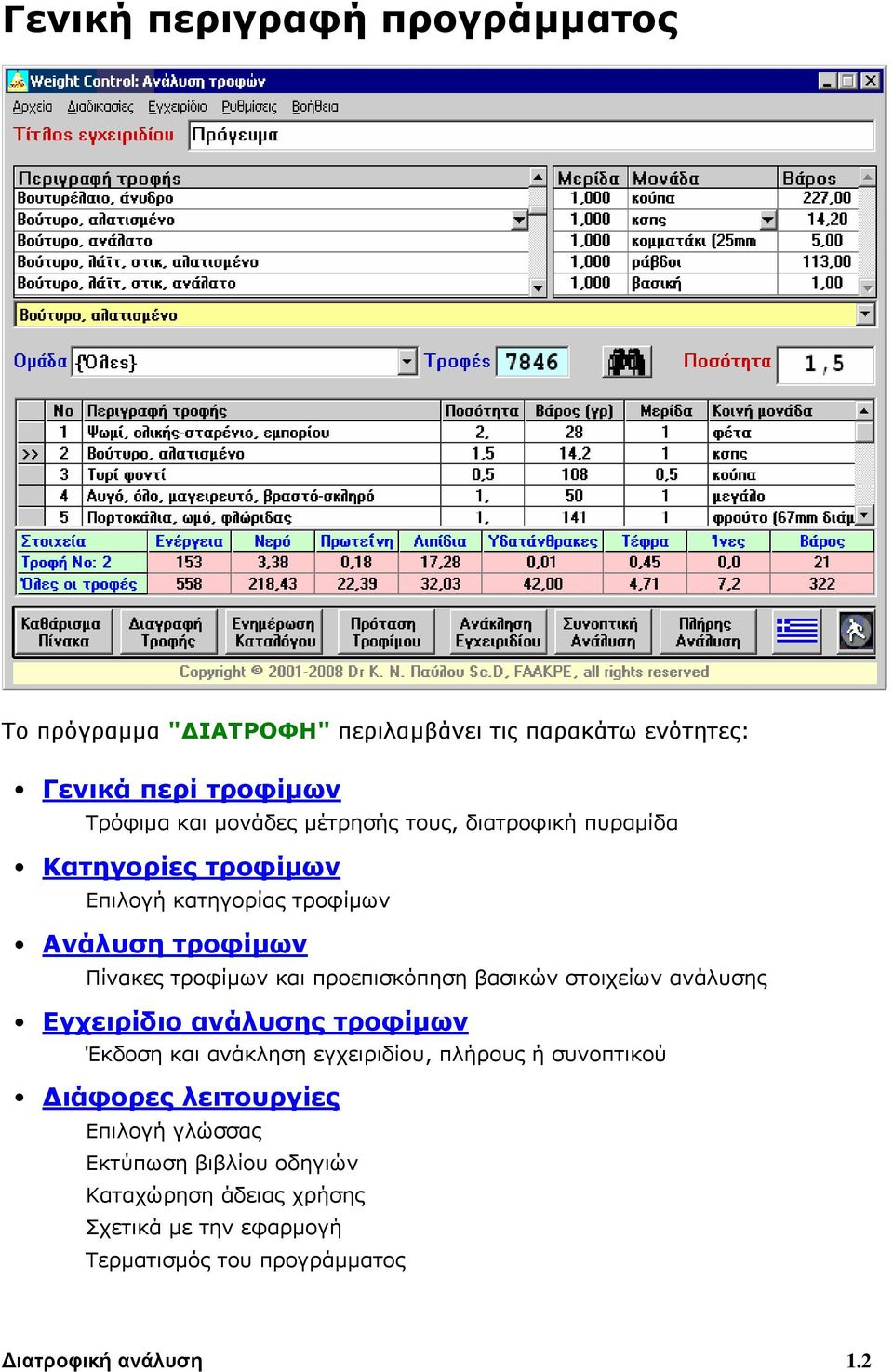Screen dimensions: 893x1372
Task: Click the food list scroll-up arrow
Action: 538,177
